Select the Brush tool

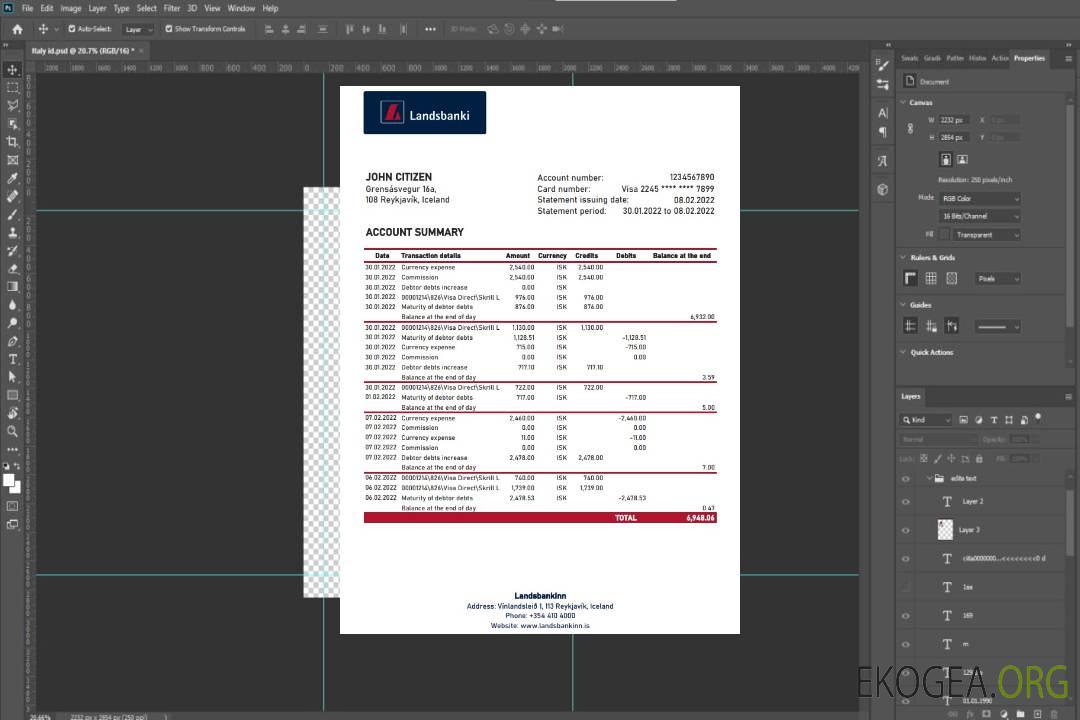point(12,214)
